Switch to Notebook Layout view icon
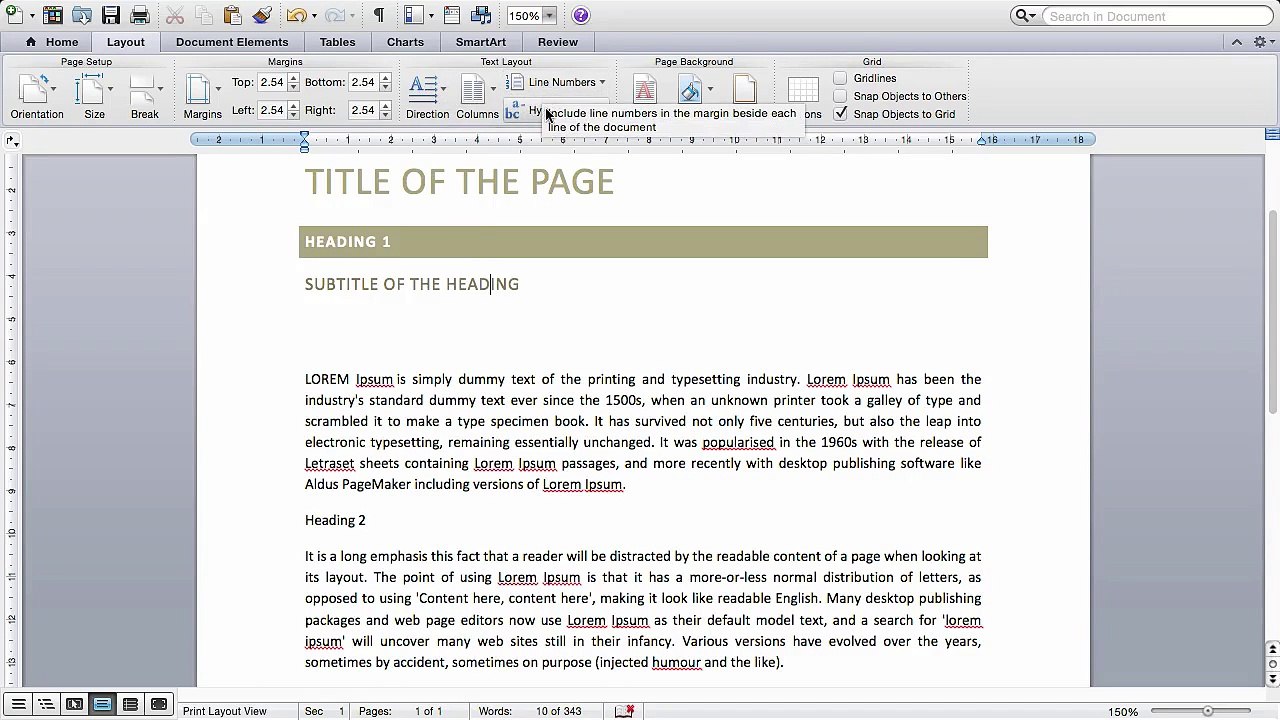1280x720 pixels. click(130, 705)
